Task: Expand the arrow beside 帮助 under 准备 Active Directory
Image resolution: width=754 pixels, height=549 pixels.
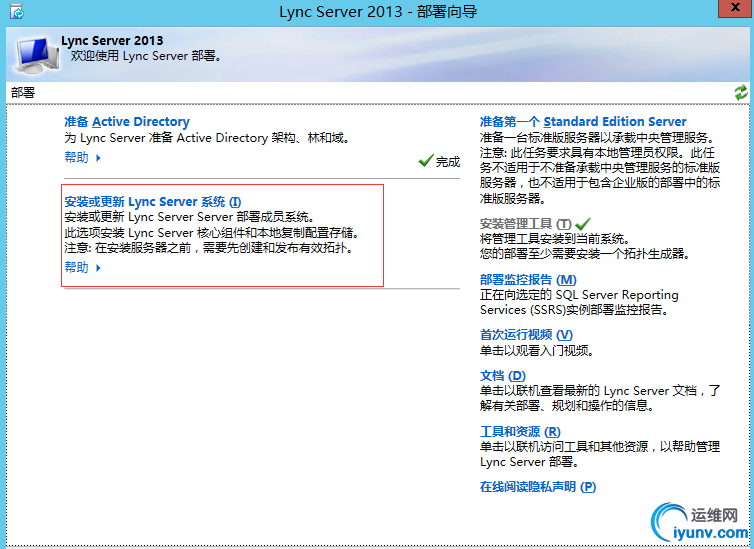Action: tap(99, 158)
